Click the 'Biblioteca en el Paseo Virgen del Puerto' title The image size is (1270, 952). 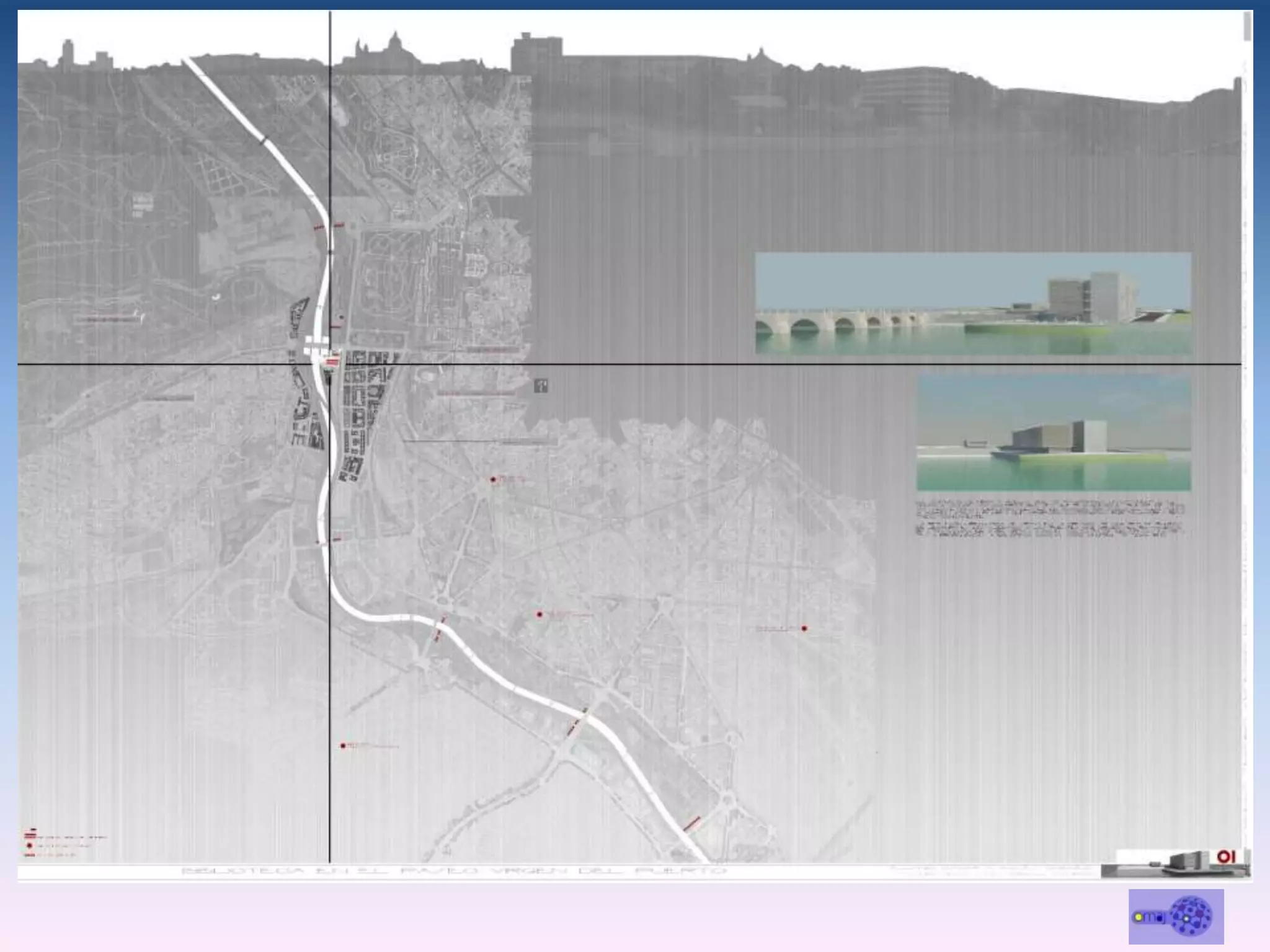point(453,871)
